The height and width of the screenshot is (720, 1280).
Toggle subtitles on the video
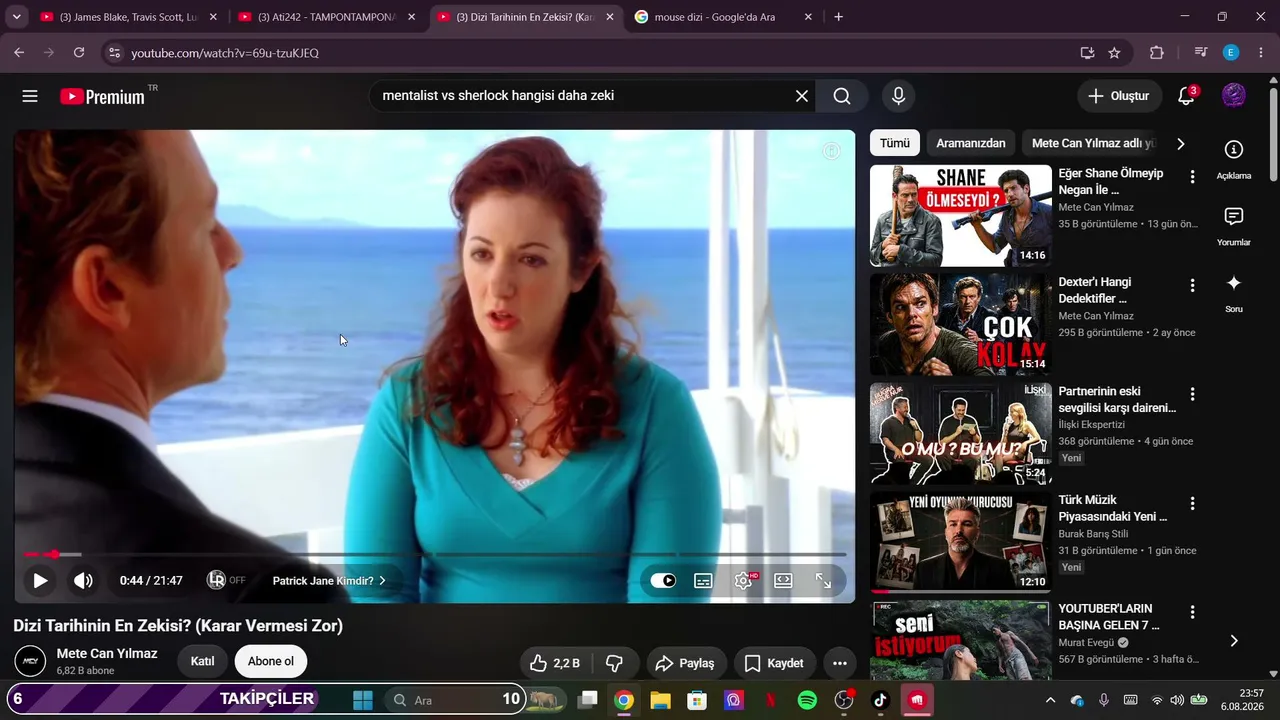pyautogui.click(x=703, y=580)
